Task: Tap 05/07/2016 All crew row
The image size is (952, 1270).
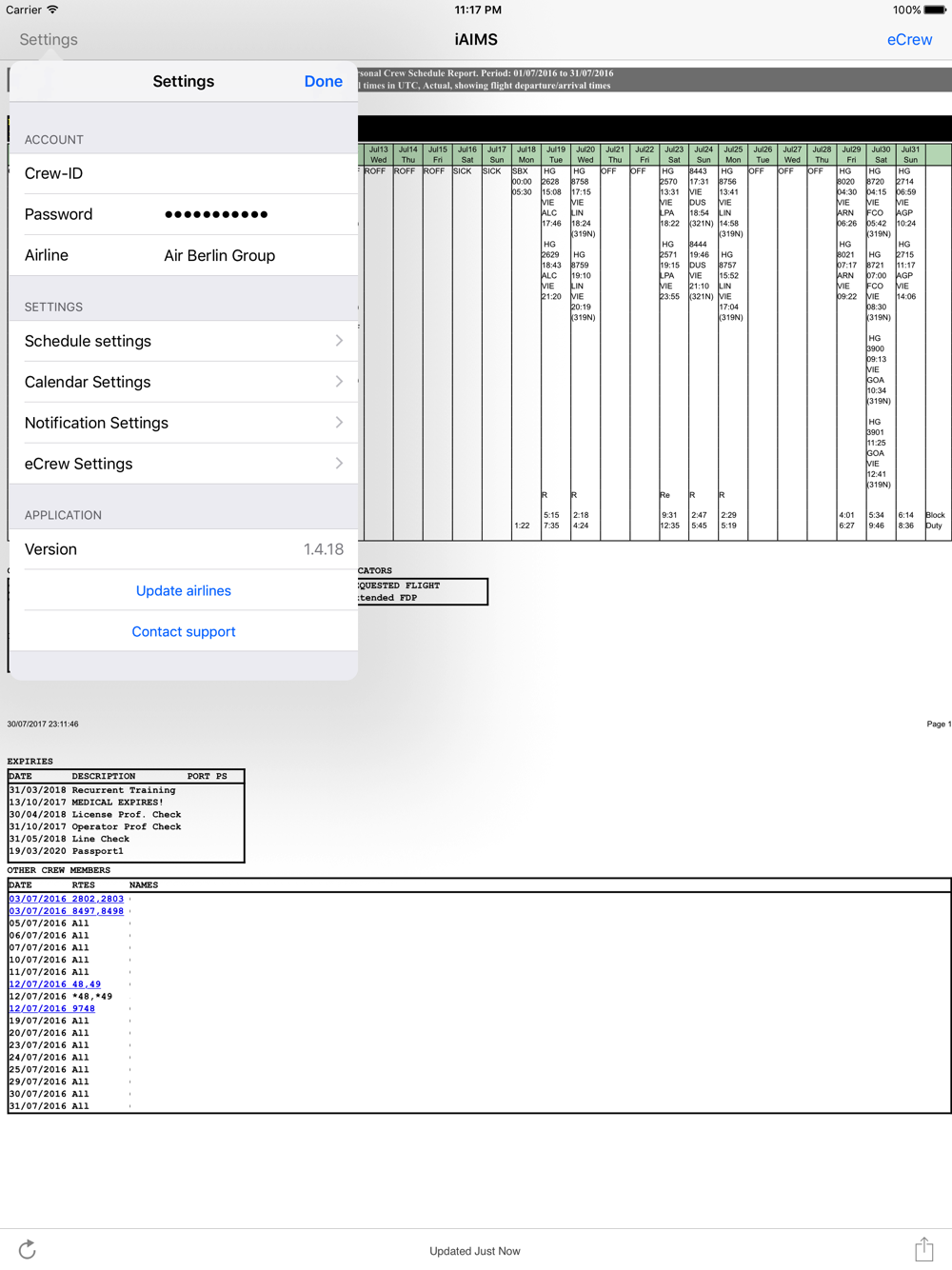Action: 49,923
